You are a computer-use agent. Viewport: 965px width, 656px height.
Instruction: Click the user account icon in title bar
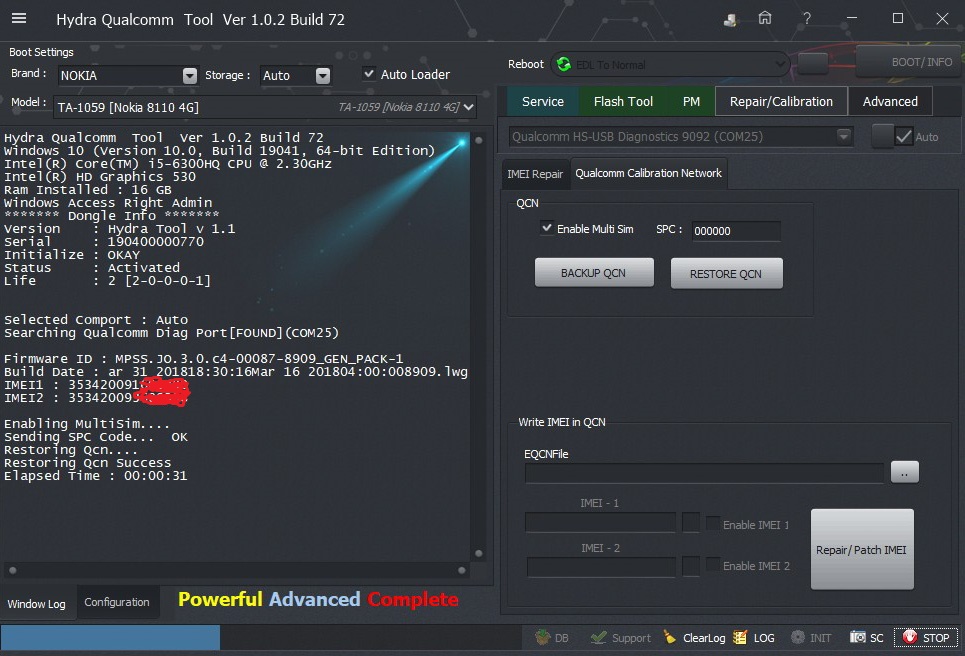coord(731,19)
